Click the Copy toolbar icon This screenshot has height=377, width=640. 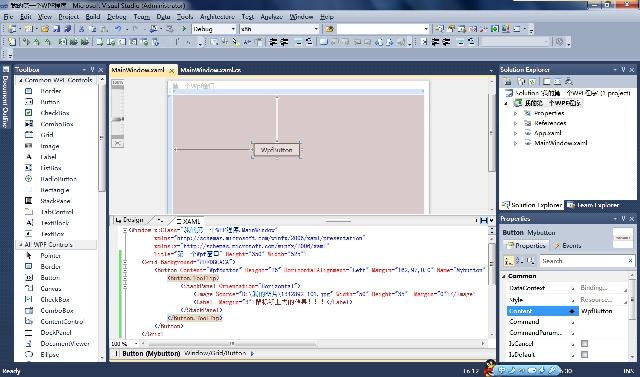(x=93, y=29)
